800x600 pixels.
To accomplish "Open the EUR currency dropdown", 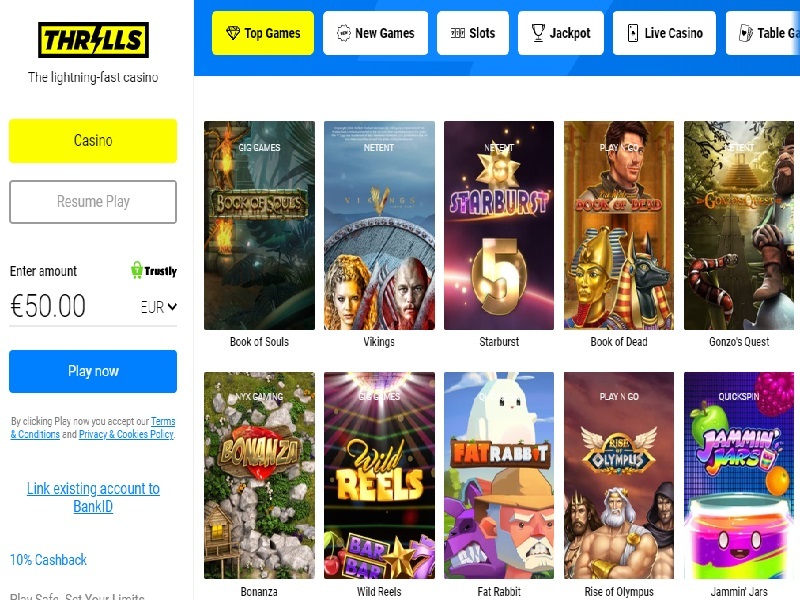I will click(159, 307).
